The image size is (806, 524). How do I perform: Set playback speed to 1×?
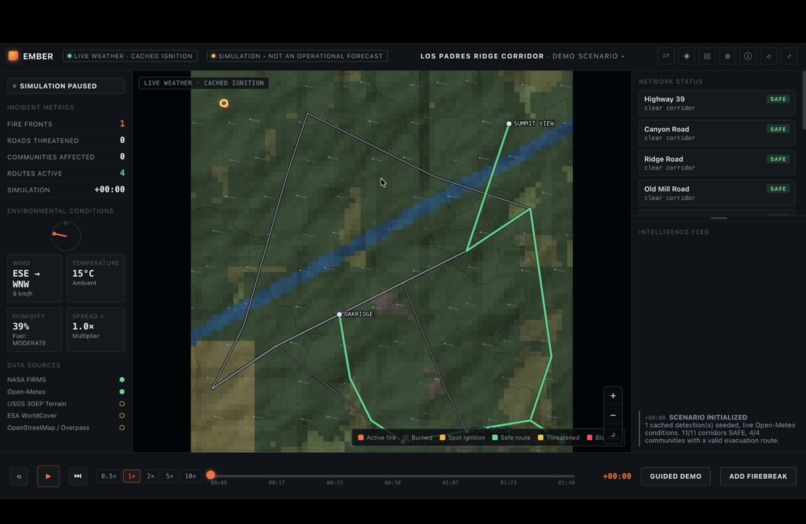(x=132, y=476)
